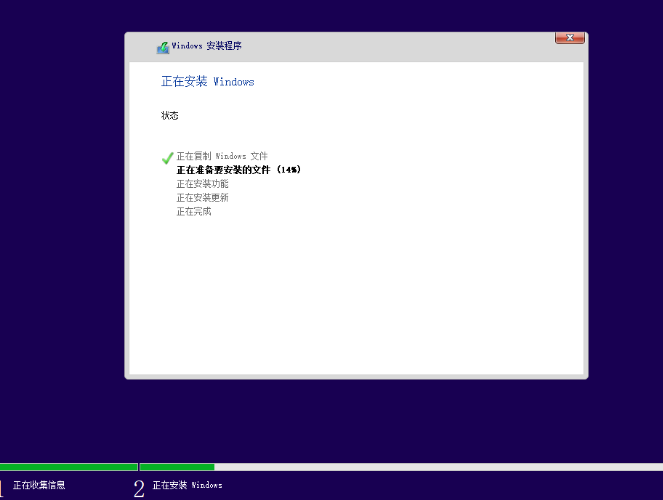663x500 pixels.
Task: Select the 正在完成 step
Action: pyautogui.click(x=194, y=211)
